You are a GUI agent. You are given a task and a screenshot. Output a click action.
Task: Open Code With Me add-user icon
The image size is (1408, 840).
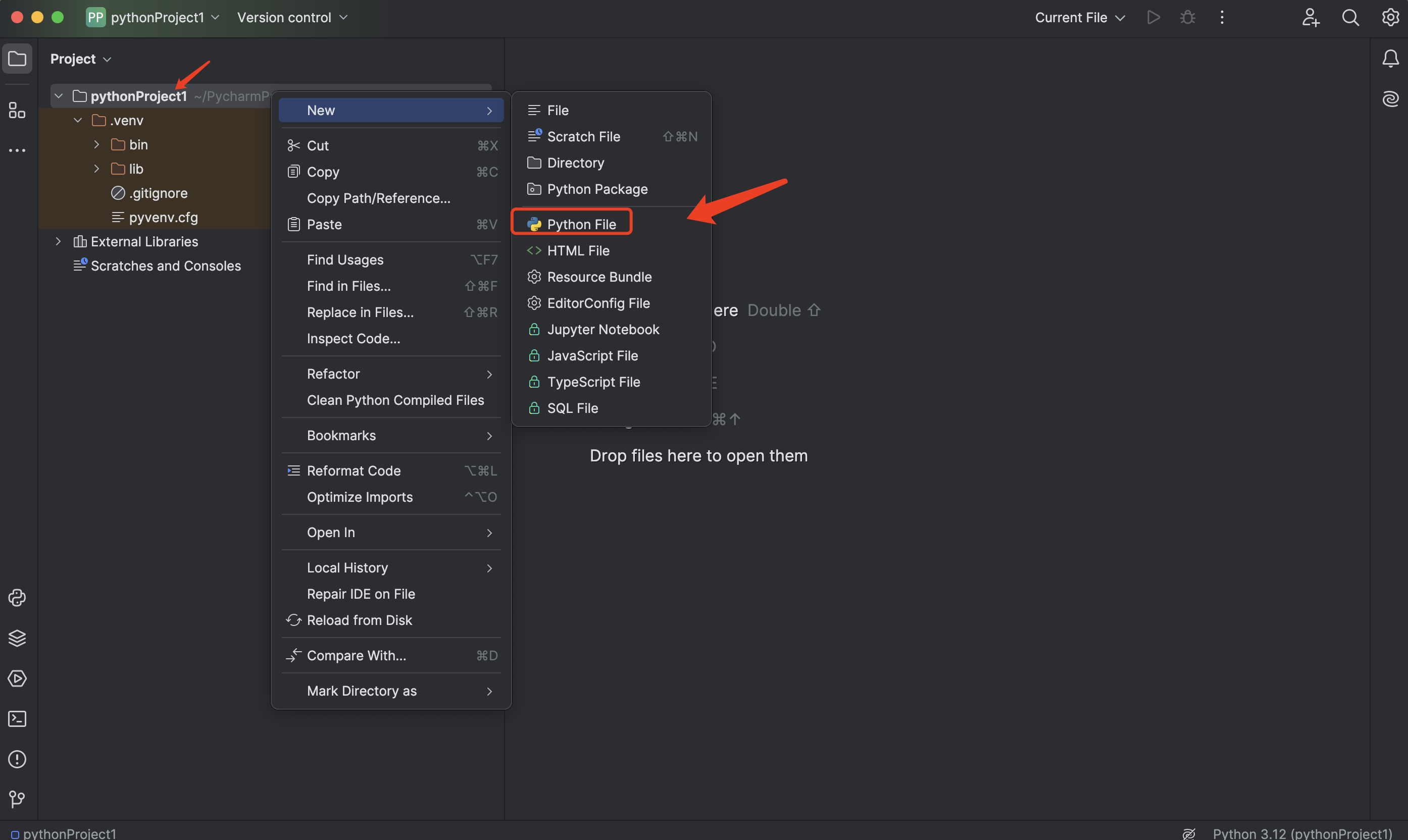[x=1310, y=18]
